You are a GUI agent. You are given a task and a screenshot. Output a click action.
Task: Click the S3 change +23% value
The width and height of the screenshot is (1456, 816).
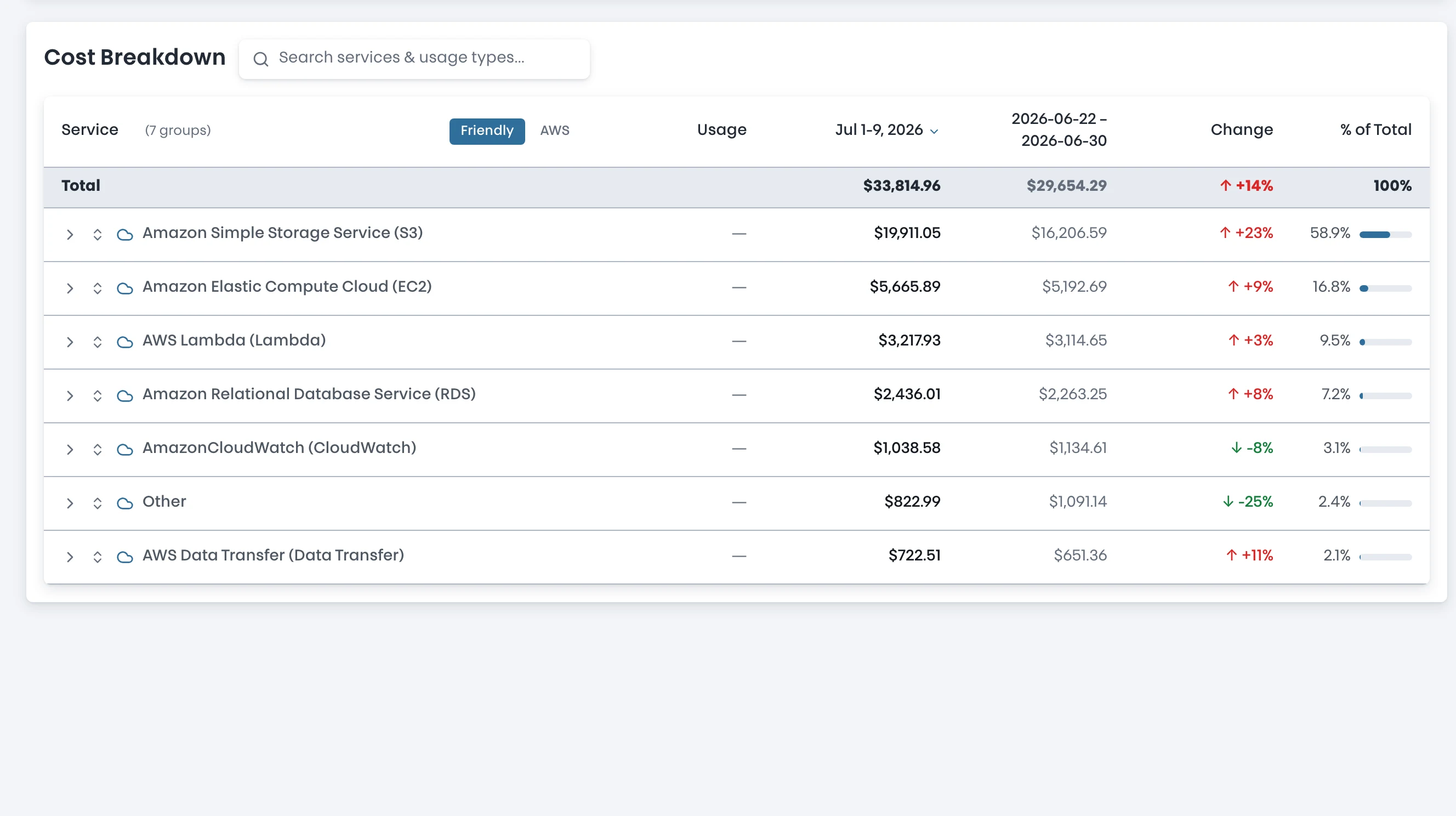click(1246, 233)
